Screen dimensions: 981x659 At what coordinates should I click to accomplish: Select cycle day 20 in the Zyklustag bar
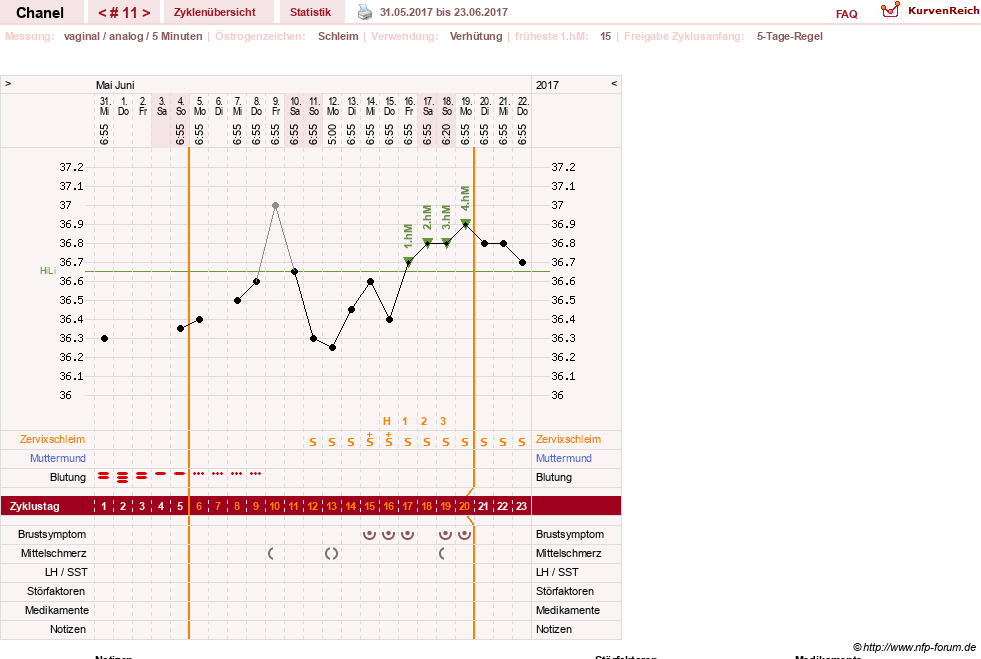(464, 506)
